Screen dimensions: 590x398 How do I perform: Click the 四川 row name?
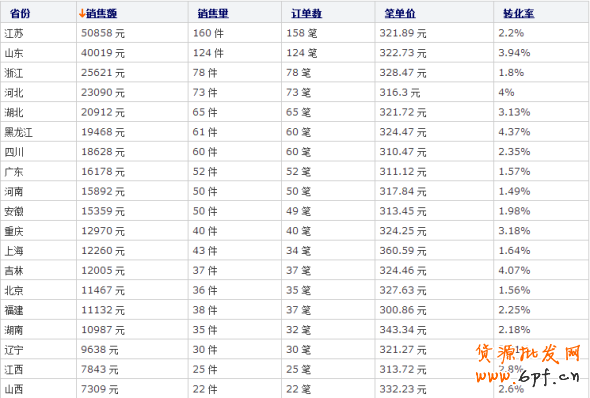(x=14, y=152)
